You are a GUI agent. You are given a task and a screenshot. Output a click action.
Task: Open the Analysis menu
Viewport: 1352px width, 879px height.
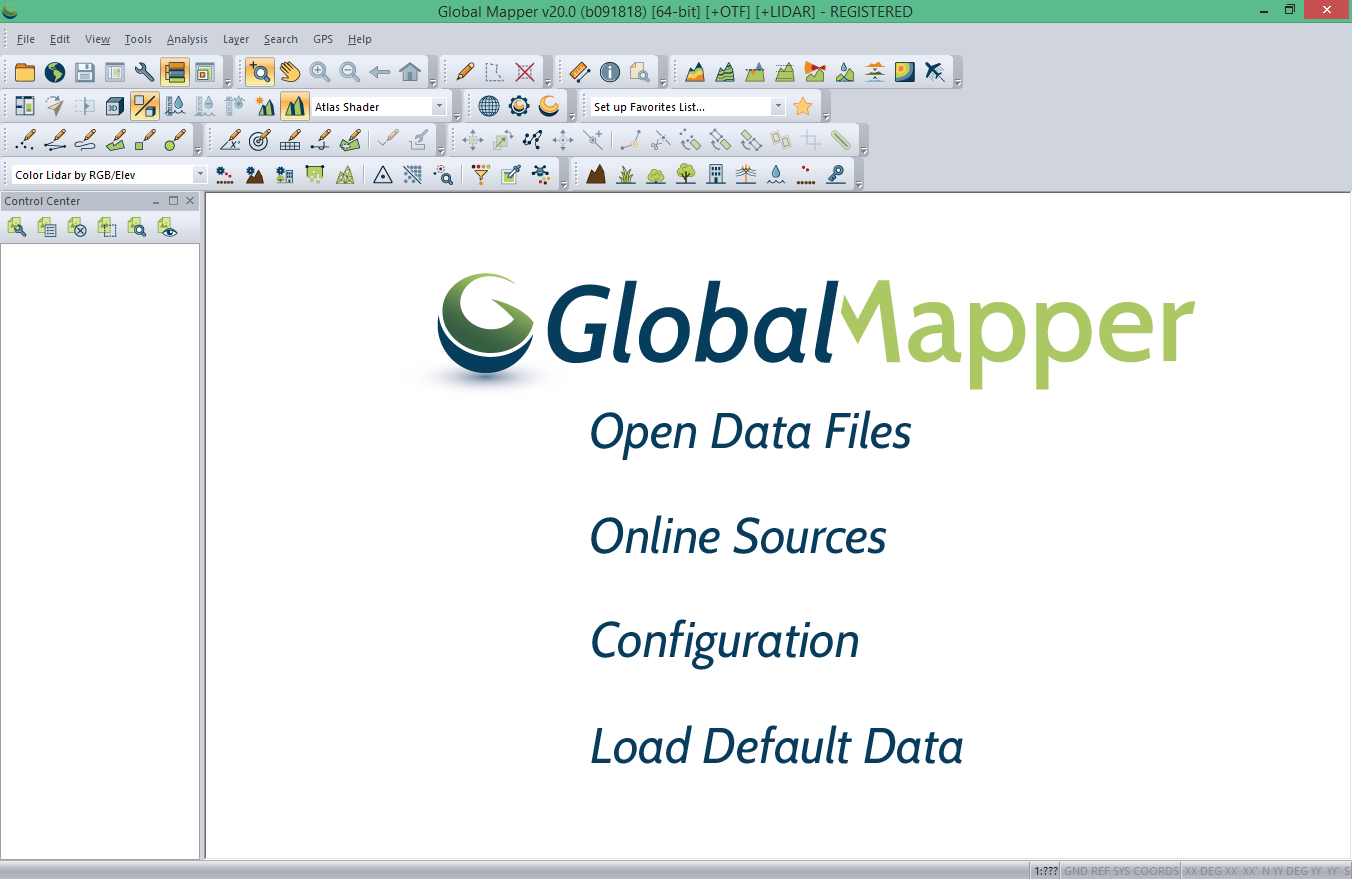pos(187,39)
